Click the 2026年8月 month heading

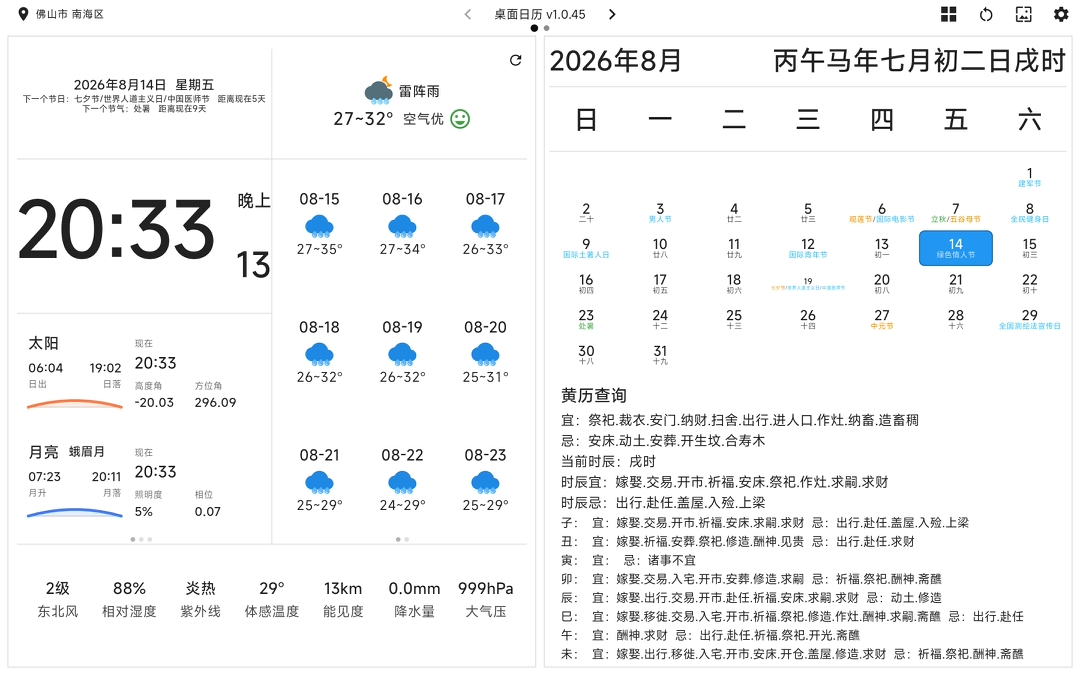point(615,61)
